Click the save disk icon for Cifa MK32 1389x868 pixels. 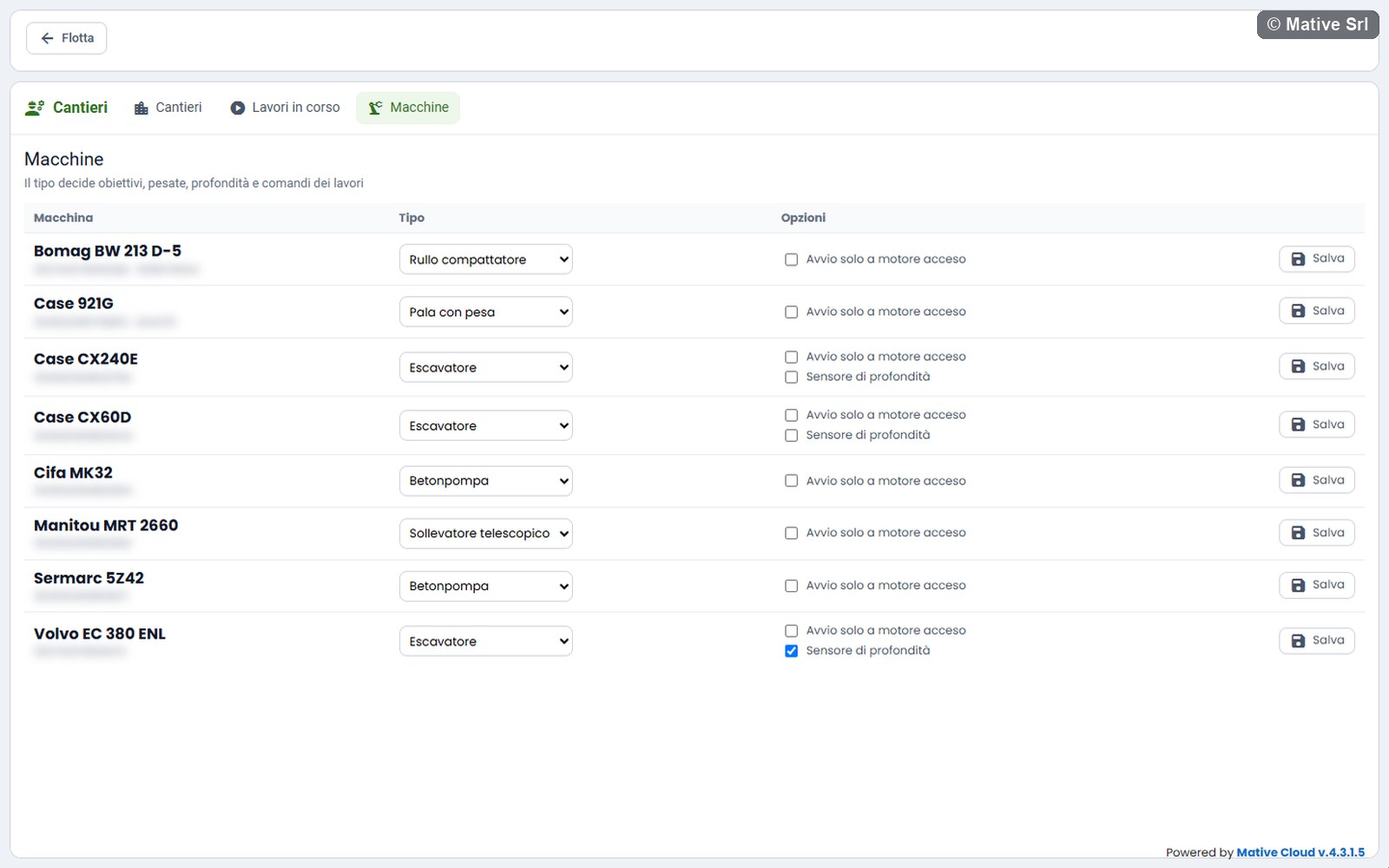pyautogui.click(x=1298, y=480)
